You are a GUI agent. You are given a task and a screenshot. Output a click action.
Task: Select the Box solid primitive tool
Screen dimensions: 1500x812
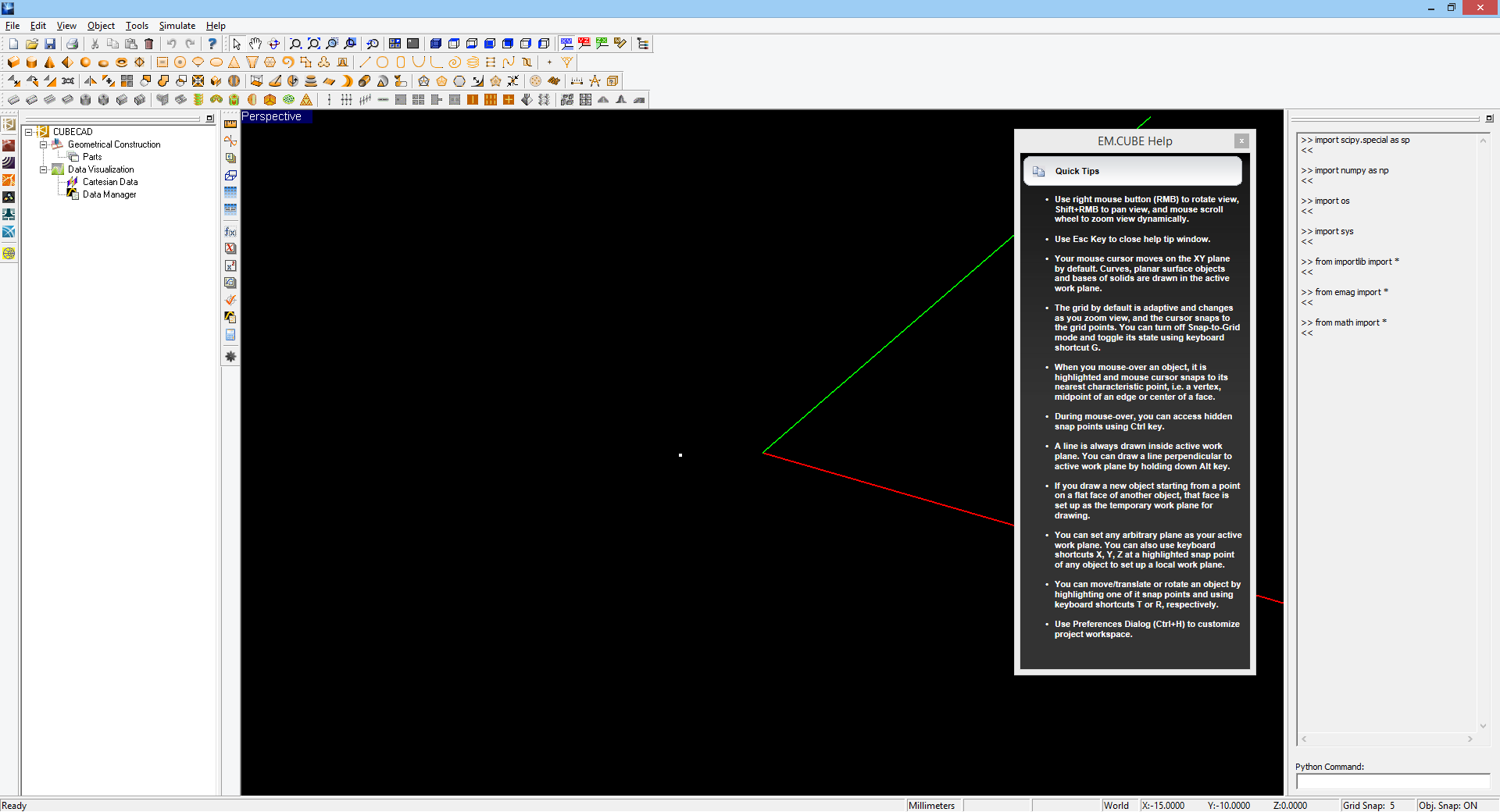coord(13,62)
